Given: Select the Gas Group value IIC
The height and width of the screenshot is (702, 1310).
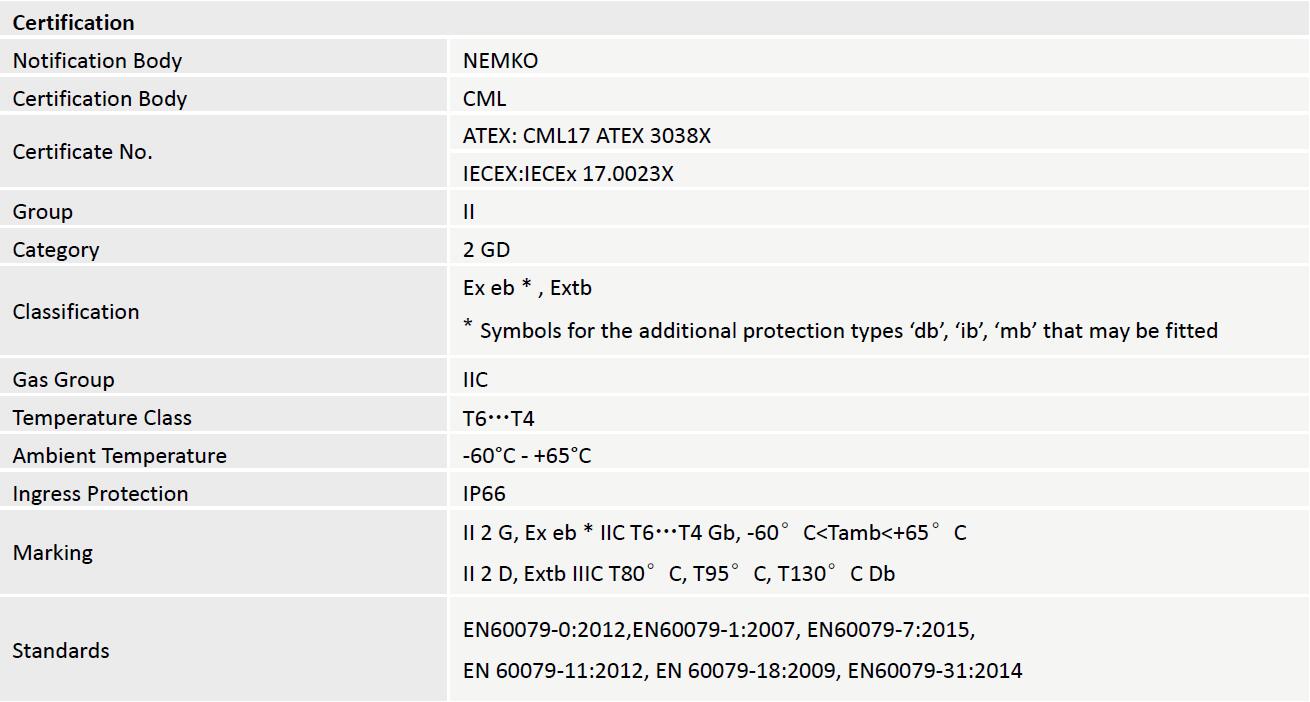Looking at the screenshot, I should [x=475, y=380].
